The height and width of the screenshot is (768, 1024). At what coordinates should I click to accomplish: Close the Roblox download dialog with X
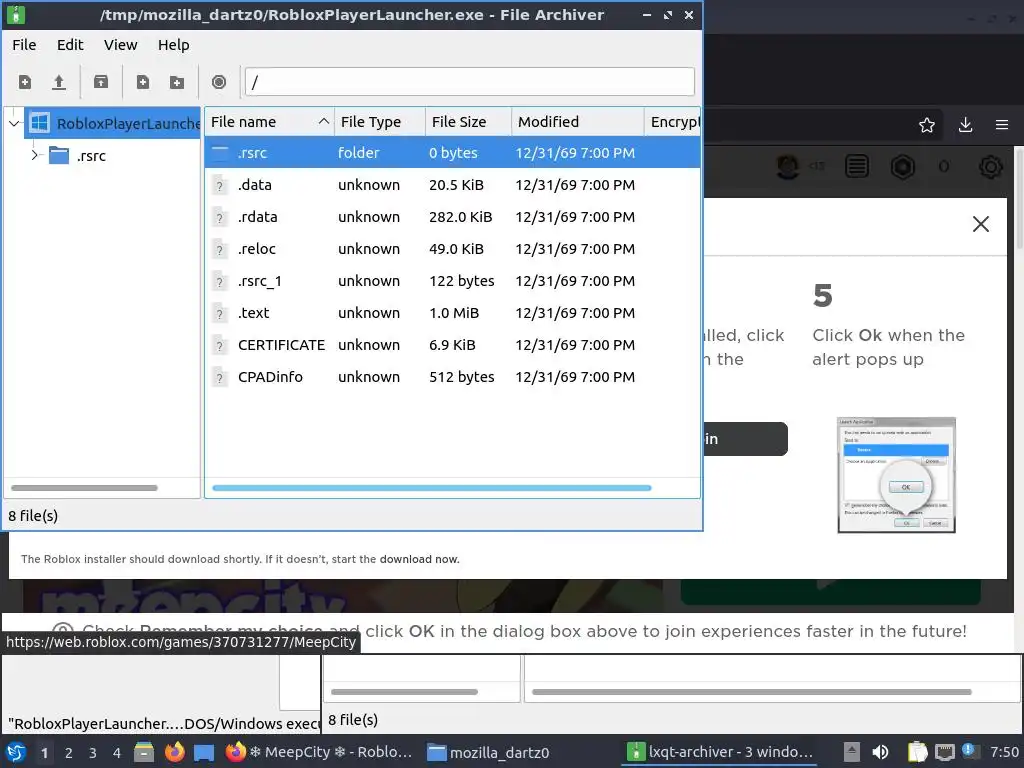pos(980,225)
